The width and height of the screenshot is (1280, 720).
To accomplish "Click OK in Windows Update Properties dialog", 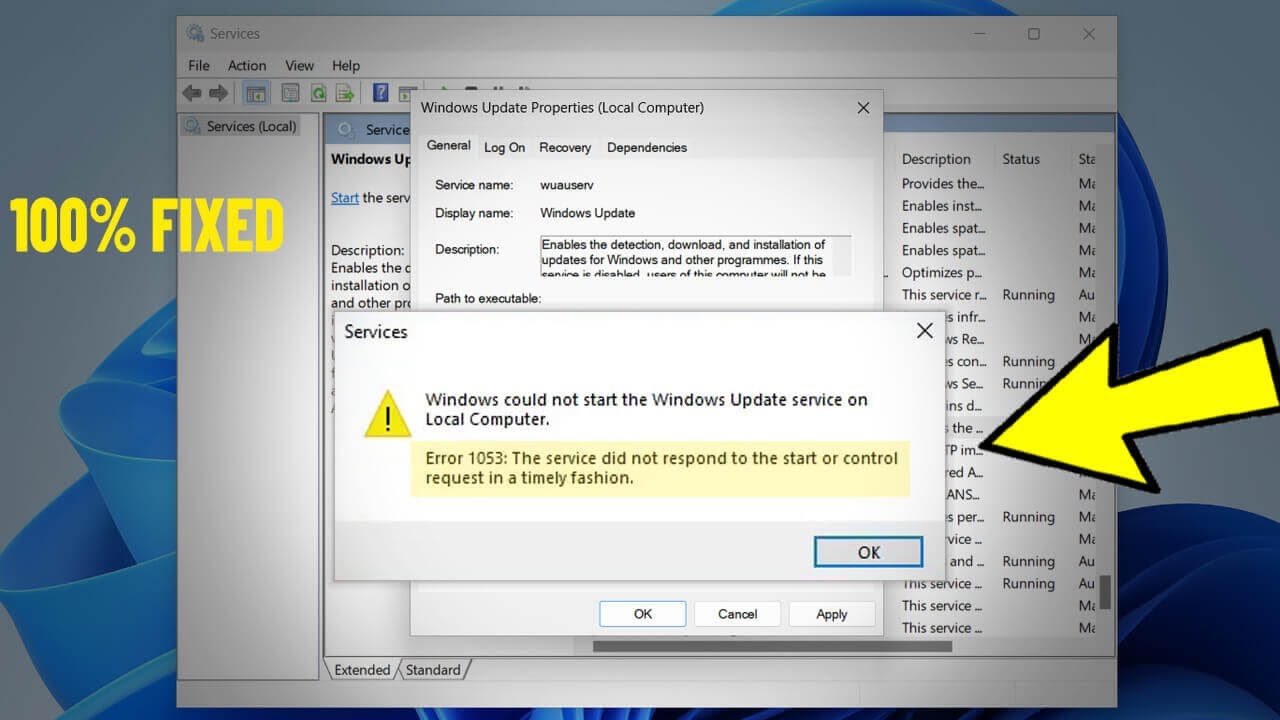I will tap(643, 614).
